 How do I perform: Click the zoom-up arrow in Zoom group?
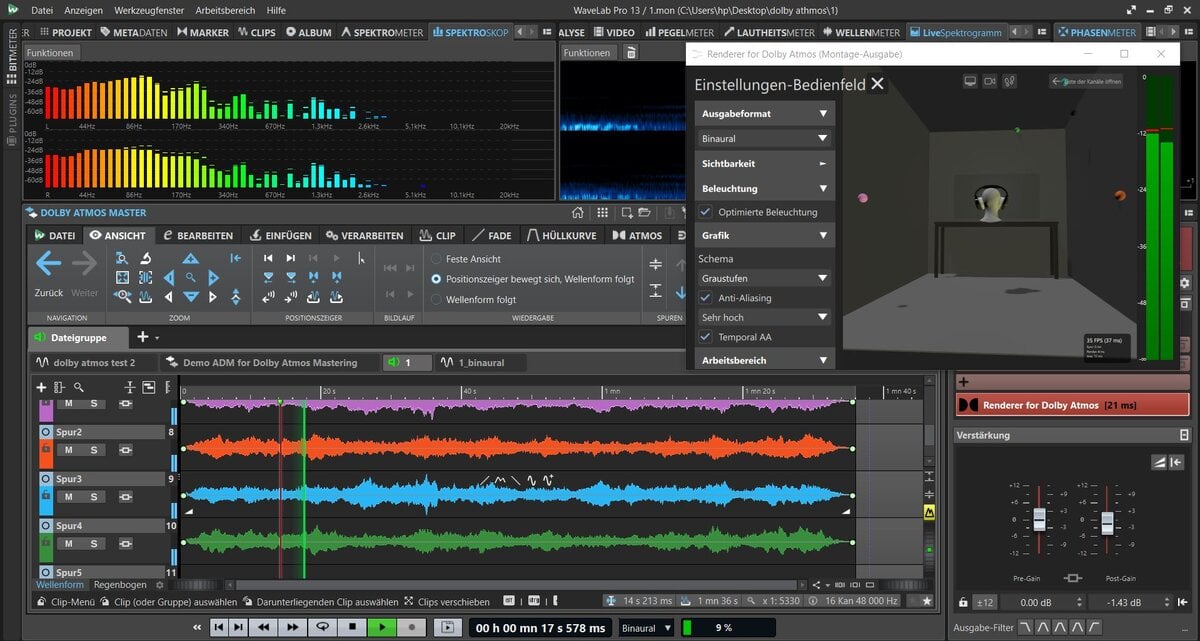click(x=191, y=258)
